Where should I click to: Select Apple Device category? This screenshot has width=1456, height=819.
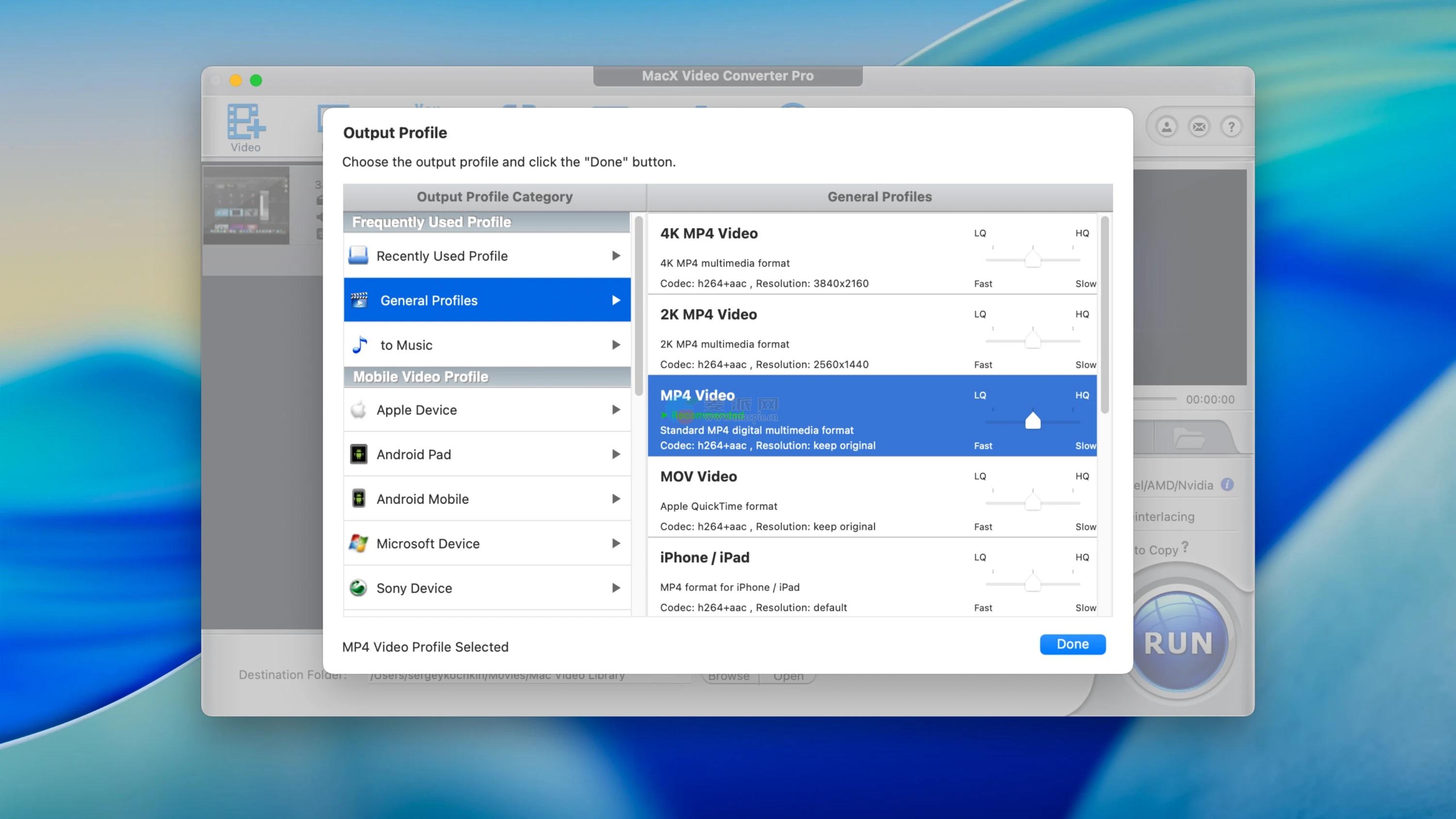(487, 409)
